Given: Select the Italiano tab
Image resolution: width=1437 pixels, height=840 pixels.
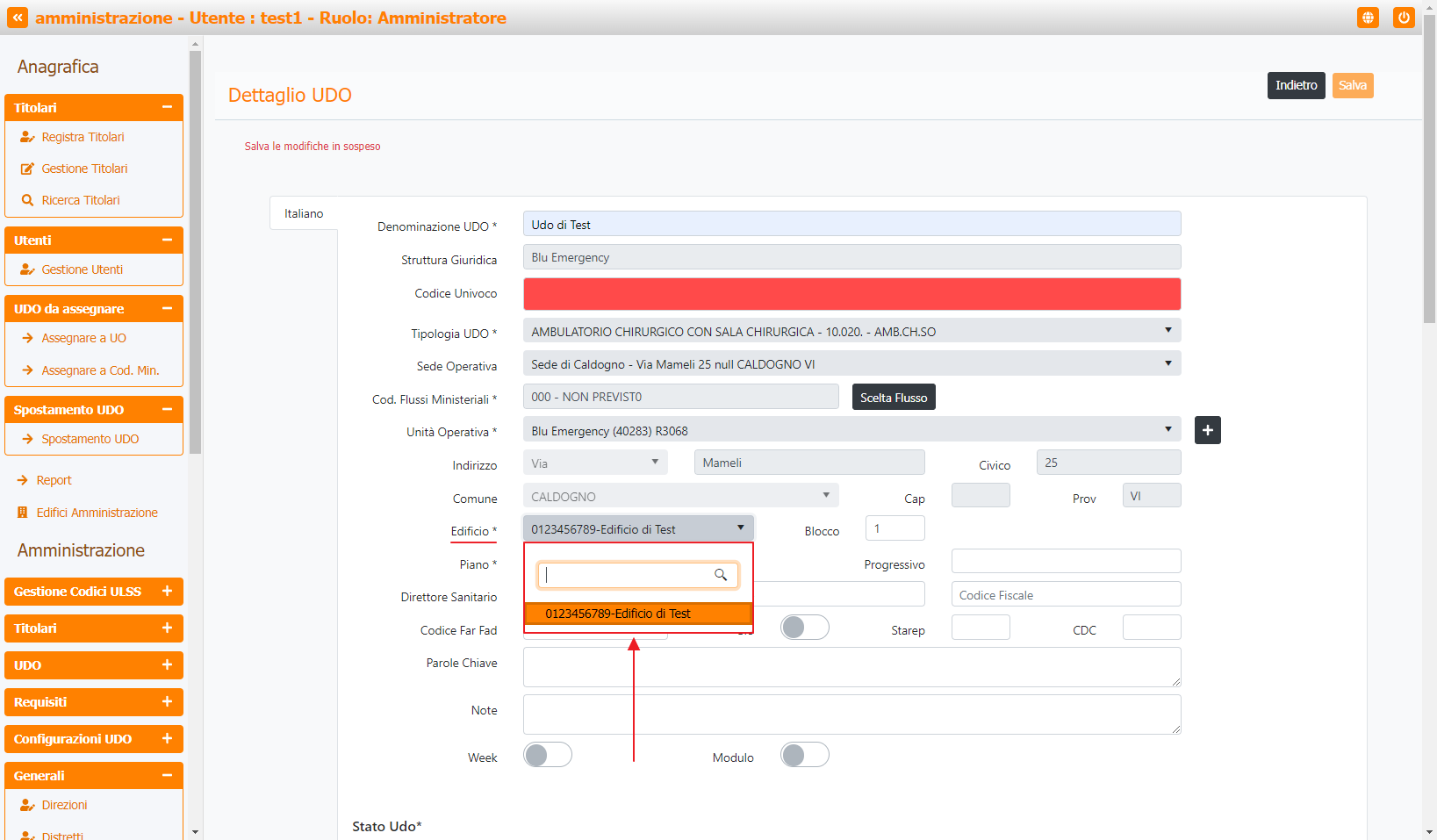Looking at the screenshot, I should click(x=304, y=213).
